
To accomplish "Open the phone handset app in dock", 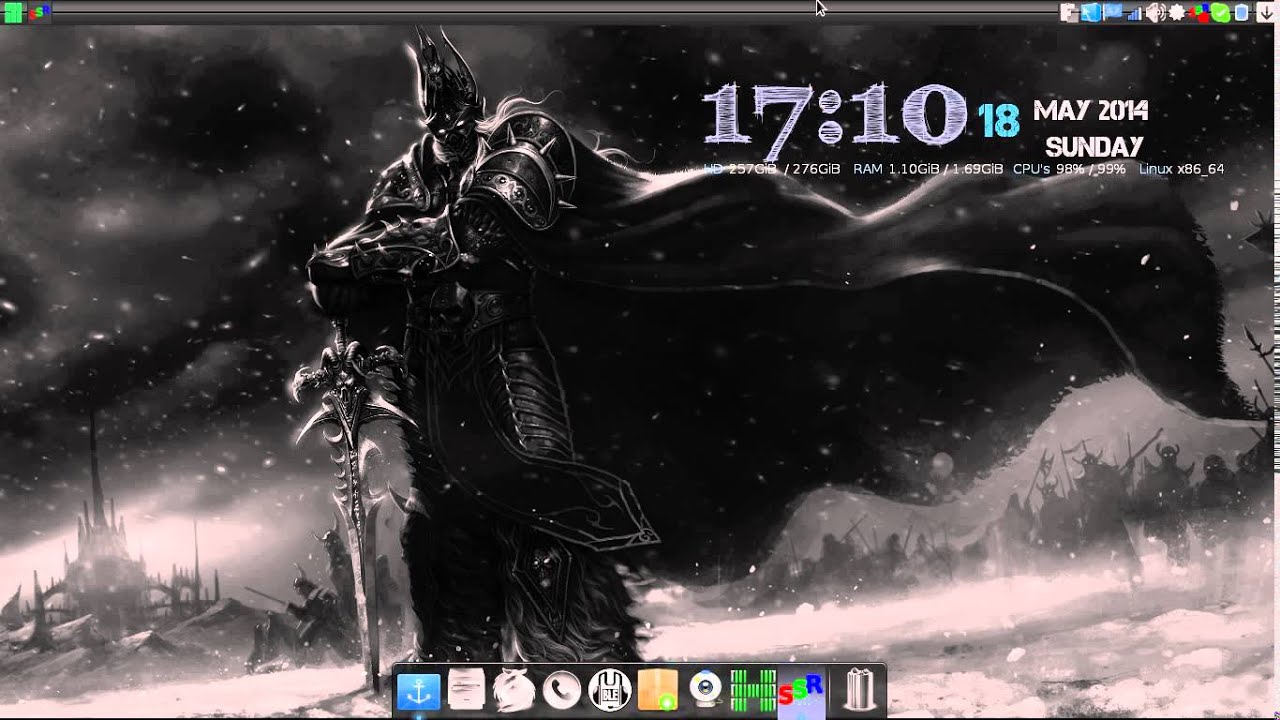I will 562,690.
